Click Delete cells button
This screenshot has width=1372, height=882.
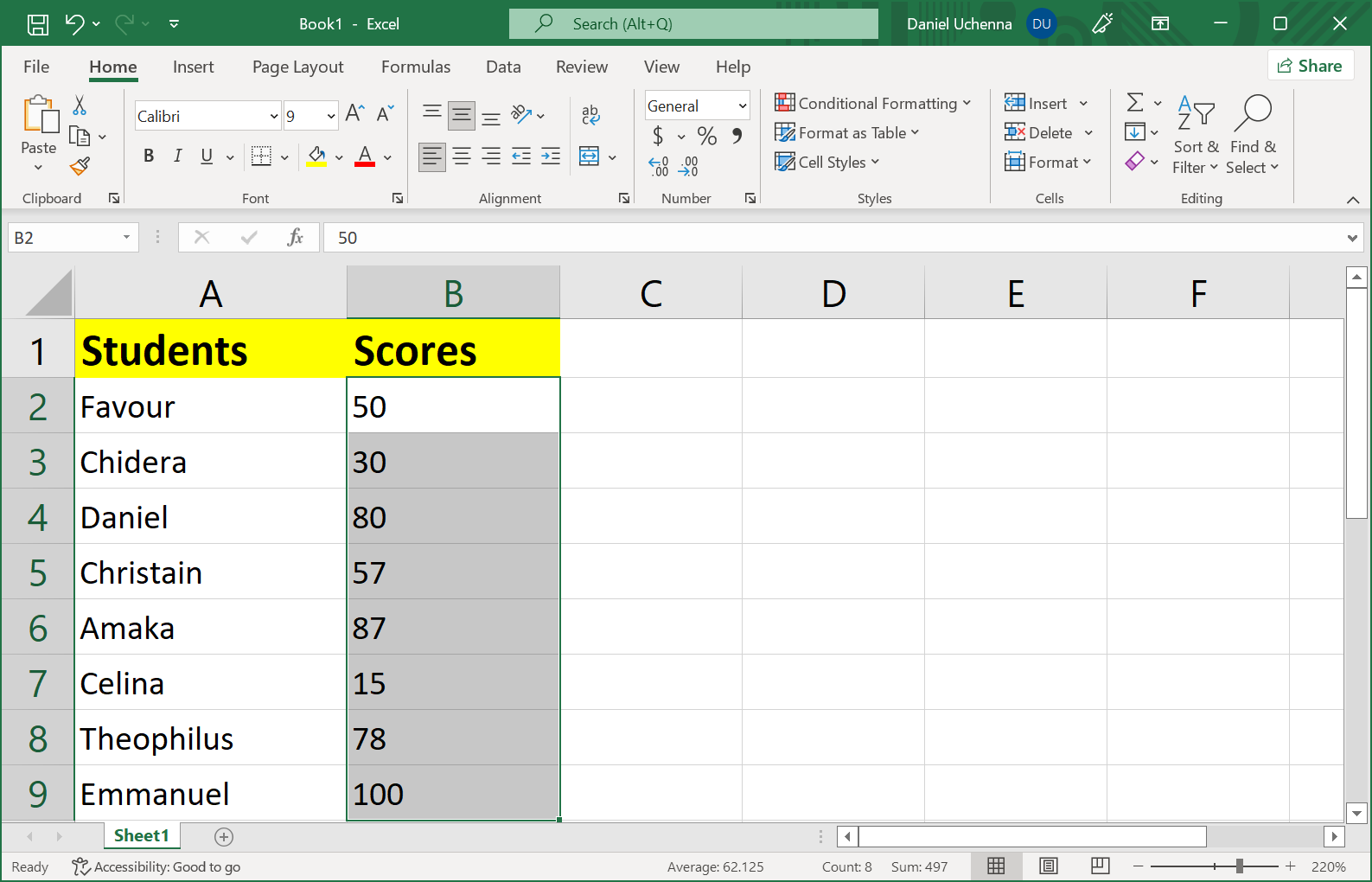pyautogui.click(x=1048, y=132)
